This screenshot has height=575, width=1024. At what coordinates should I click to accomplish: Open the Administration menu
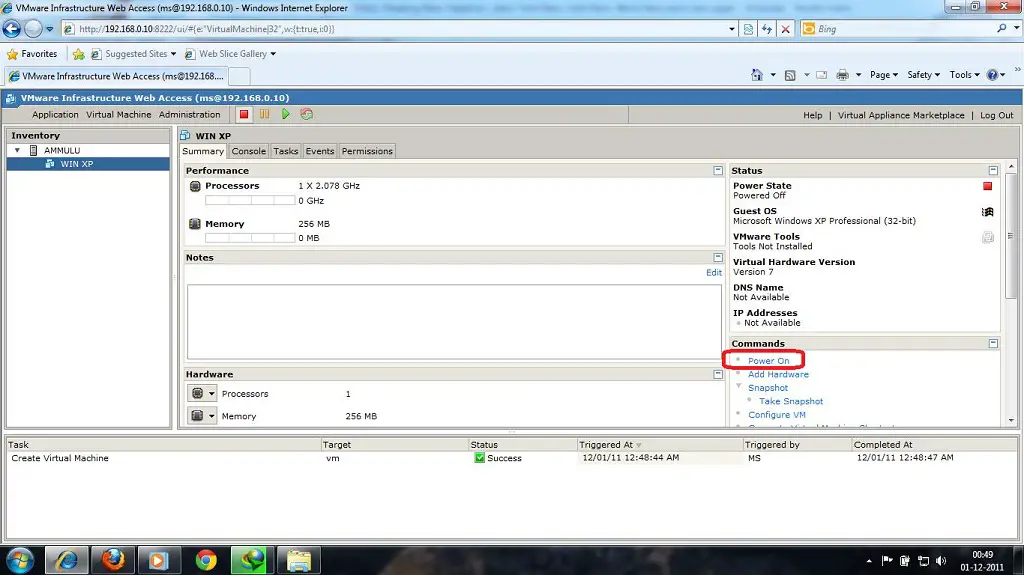(189, 114)
